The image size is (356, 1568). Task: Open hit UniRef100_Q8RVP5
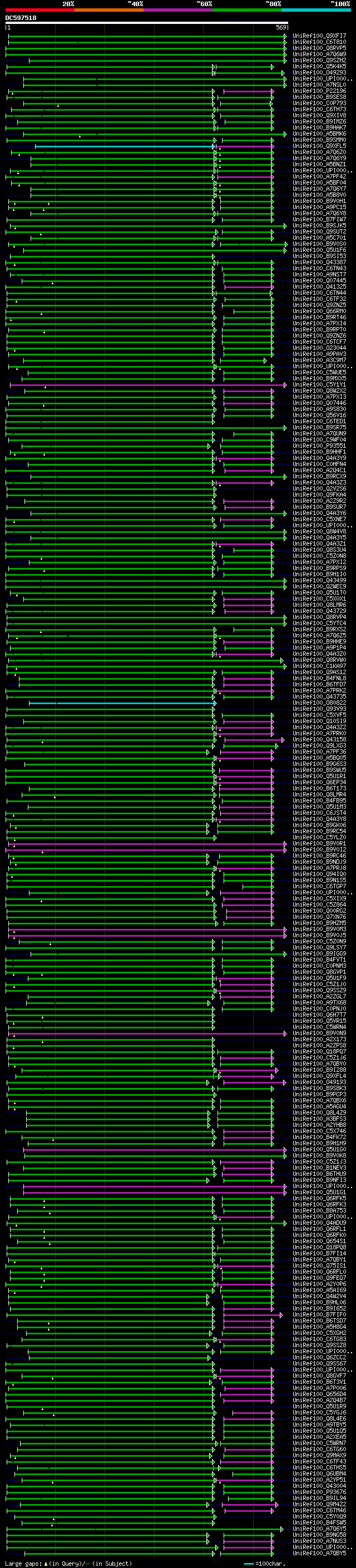[x=319, y=48]
